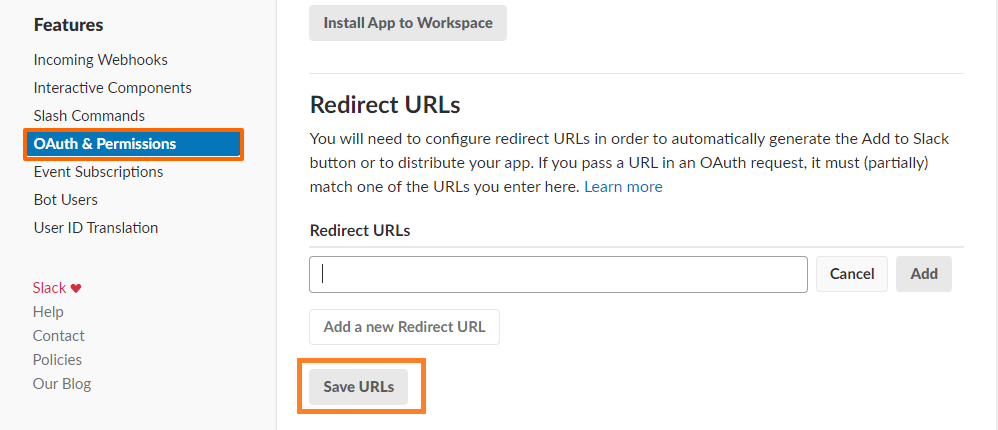
Task: Click the heart icon beside Slack
Action: (76, 288)
